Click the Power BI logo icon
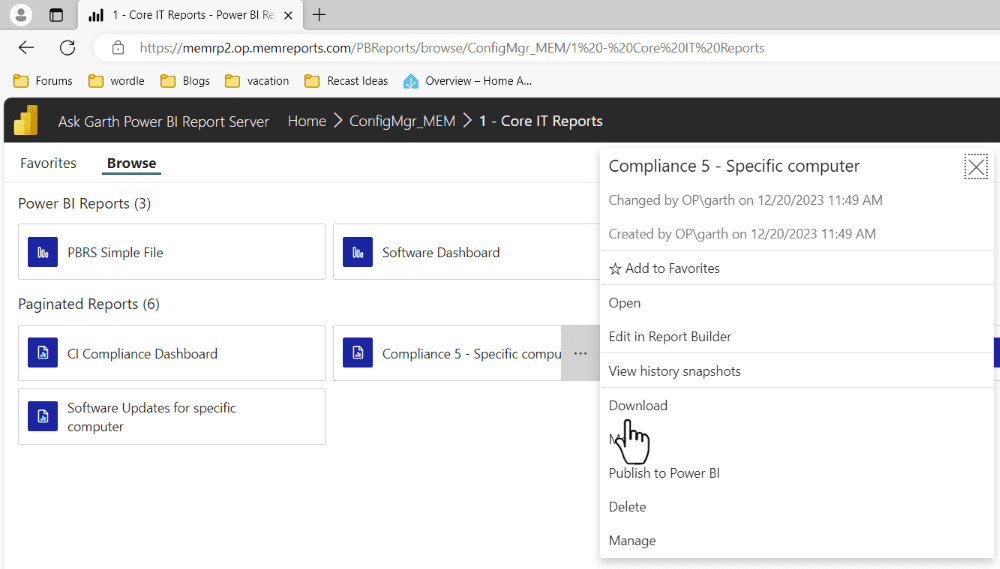 pos(26,121)
